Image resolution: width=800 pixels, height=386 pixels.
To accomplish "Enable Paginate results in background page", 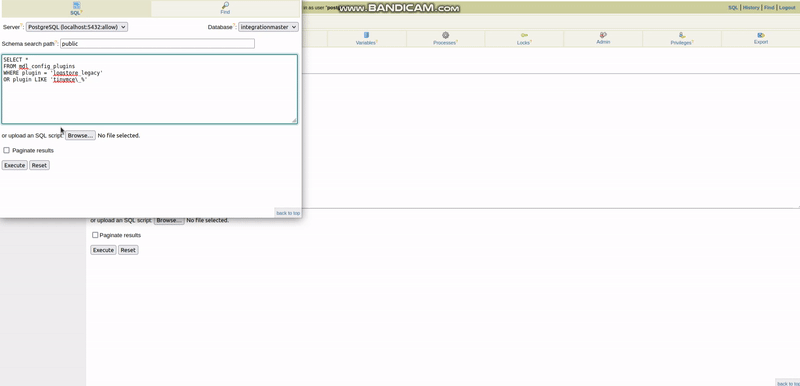I will [x=95, y=235].
